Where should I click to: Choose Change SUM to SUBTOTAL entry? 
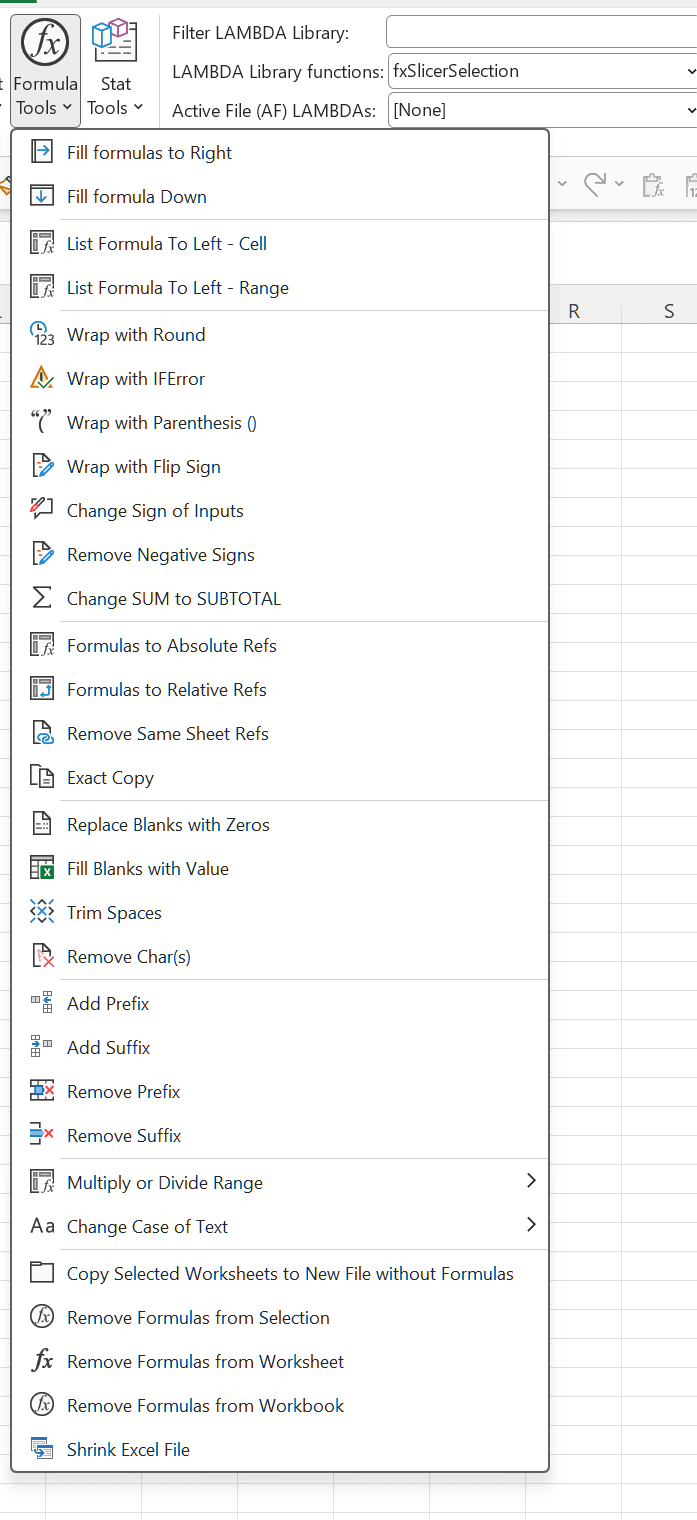(x=280, y=598)
